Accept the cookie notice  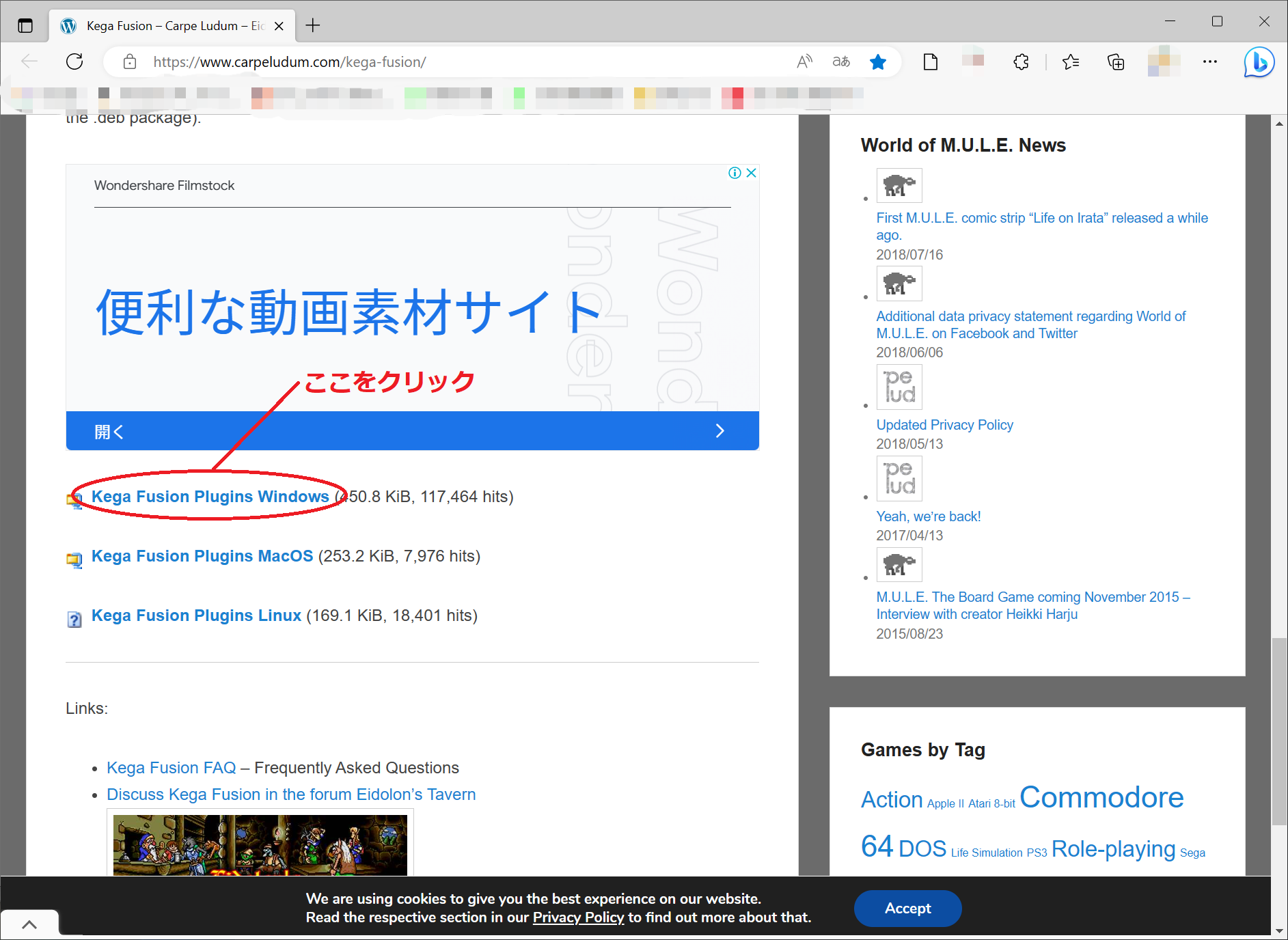[907, 908]
